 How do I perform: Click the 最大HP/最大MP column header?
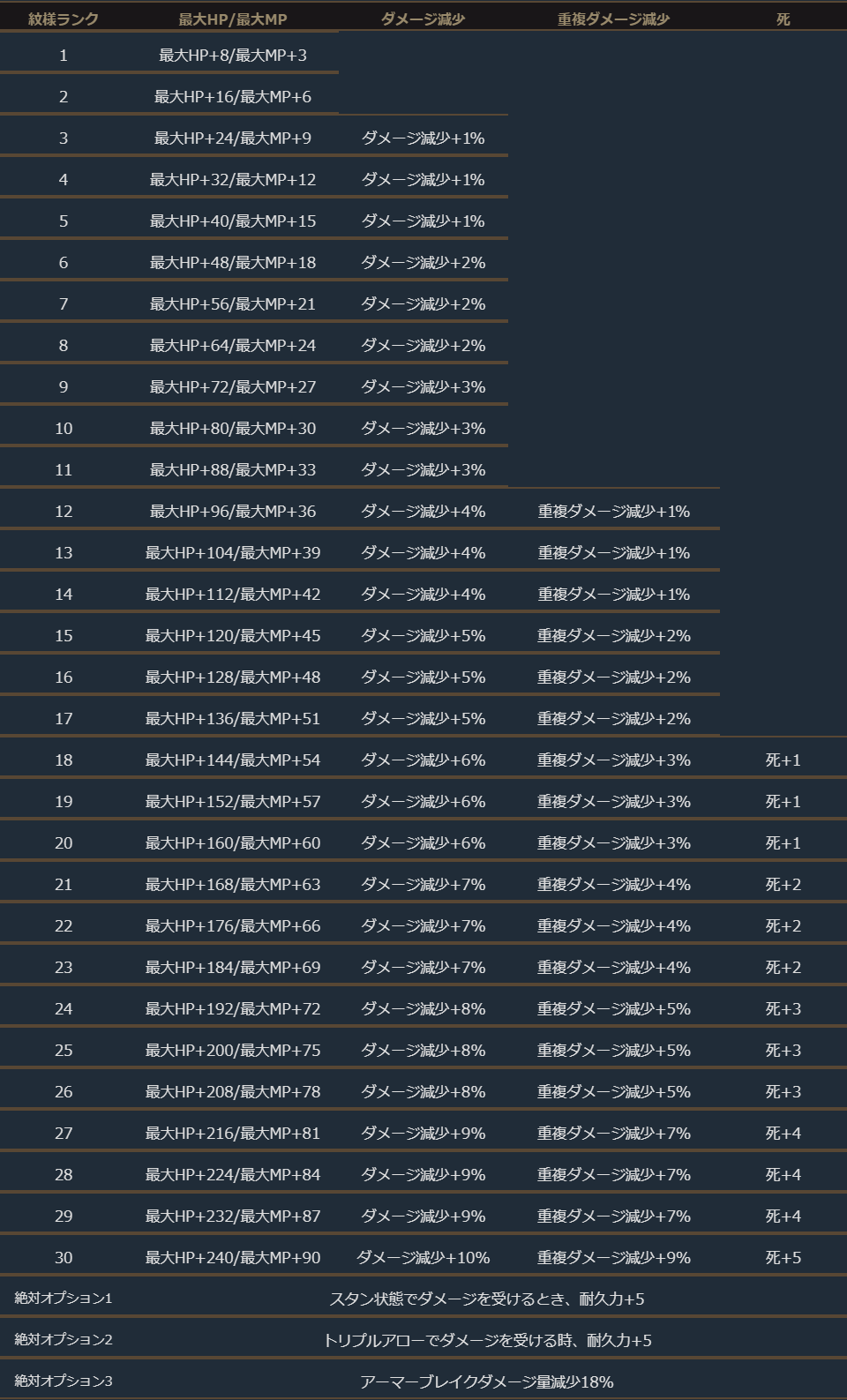pyautogui.click(x=233, y=19)
